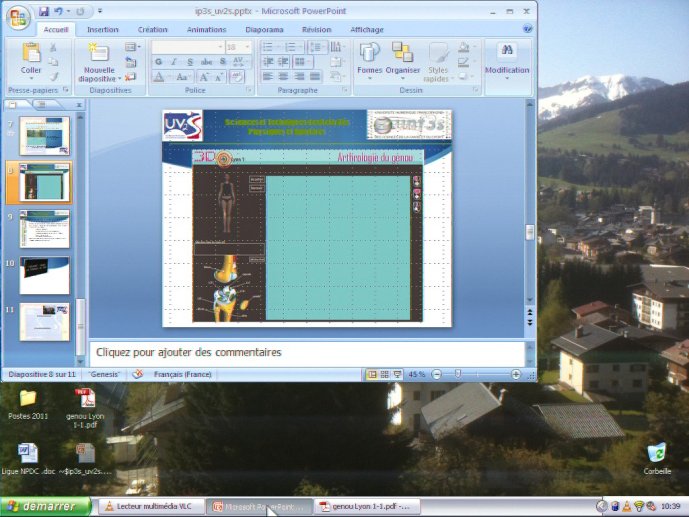Start slideshow from status bar view button
The width and height of the screenshot is (689, 517).
397,374
